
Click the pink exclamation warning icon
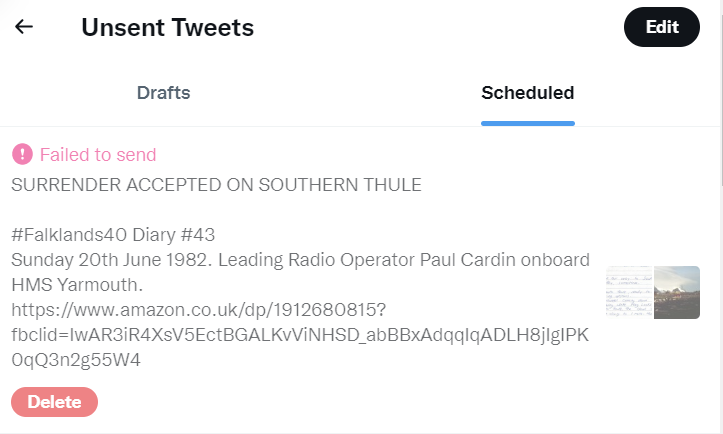coord(22,155)
